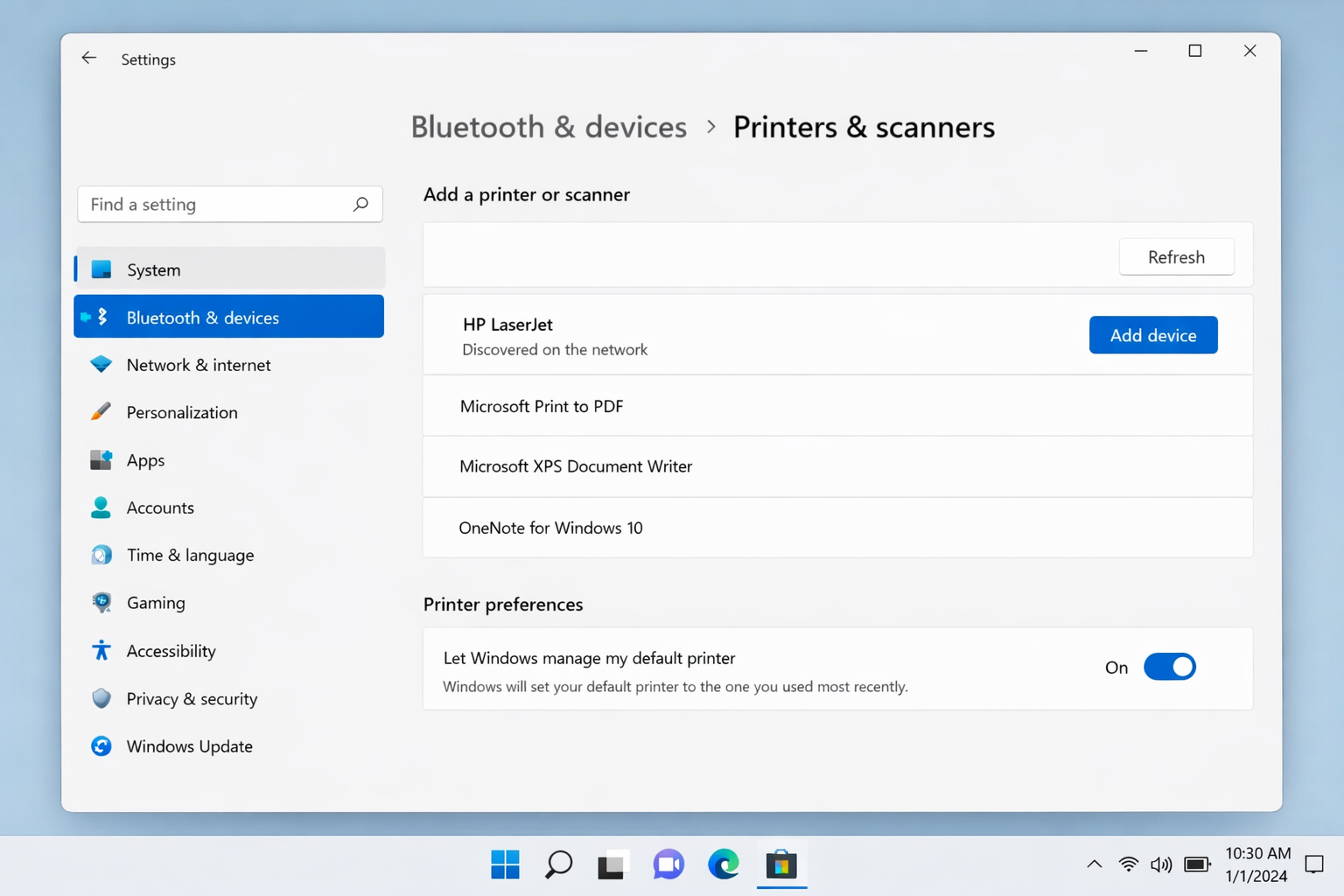
Task: Refresh the printer scan
Action: coord(1176,256)
